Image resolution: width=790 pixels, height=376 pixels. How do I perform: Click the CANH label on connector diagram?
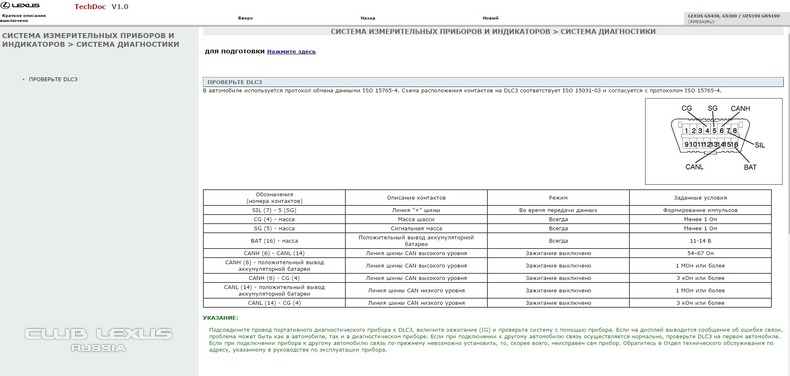pyautogui.click(x=740, y=108)
